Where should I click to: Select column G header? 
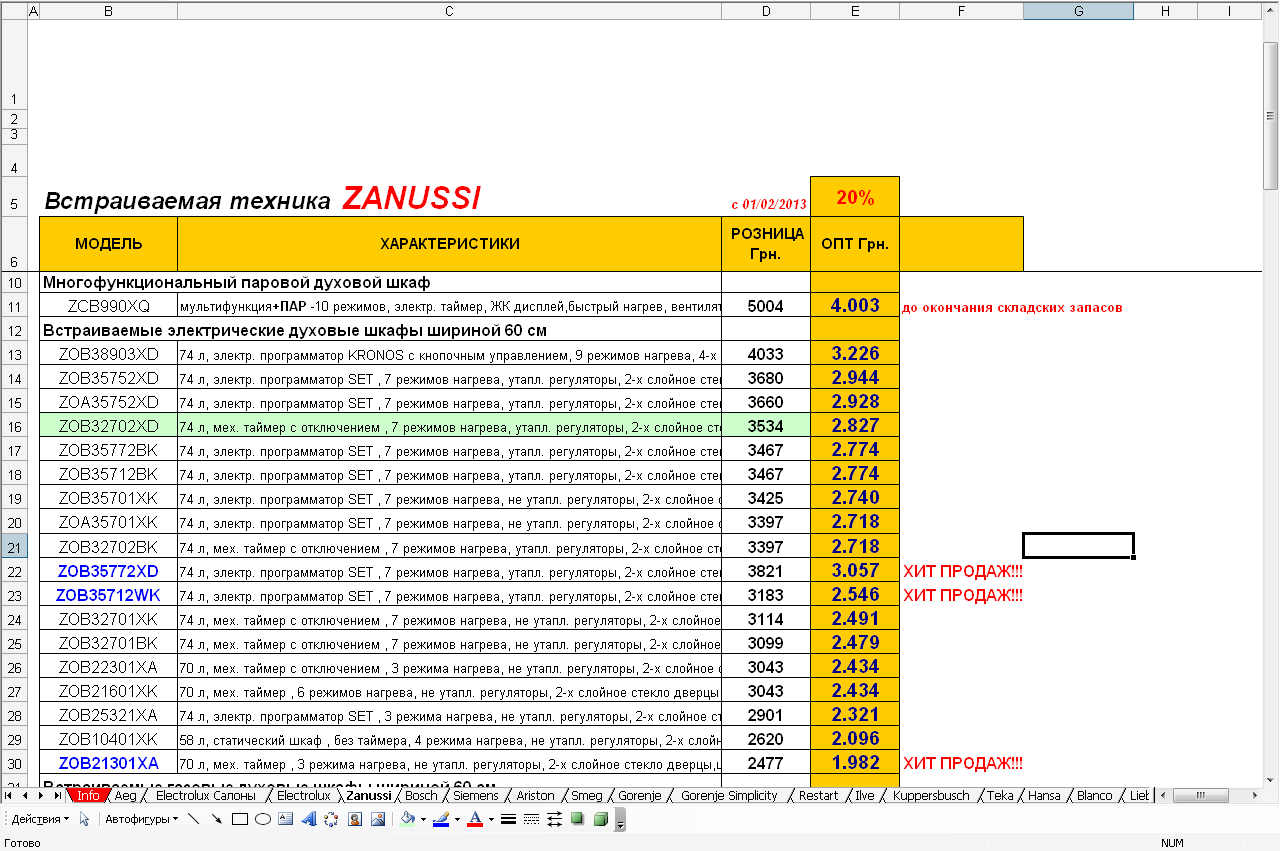(x=1078, y=11)
